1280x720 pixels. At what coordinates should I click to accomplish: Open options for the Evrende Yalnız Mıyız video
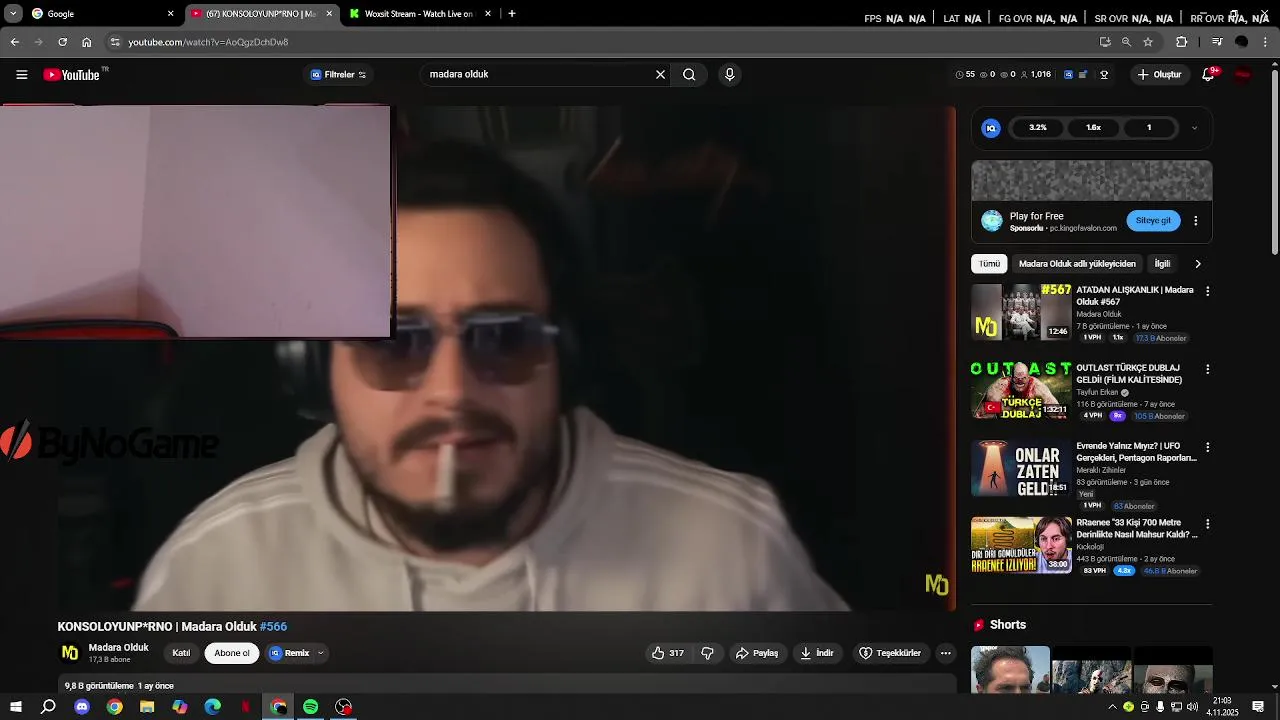pyautogui.click(x=1207, y=447)
